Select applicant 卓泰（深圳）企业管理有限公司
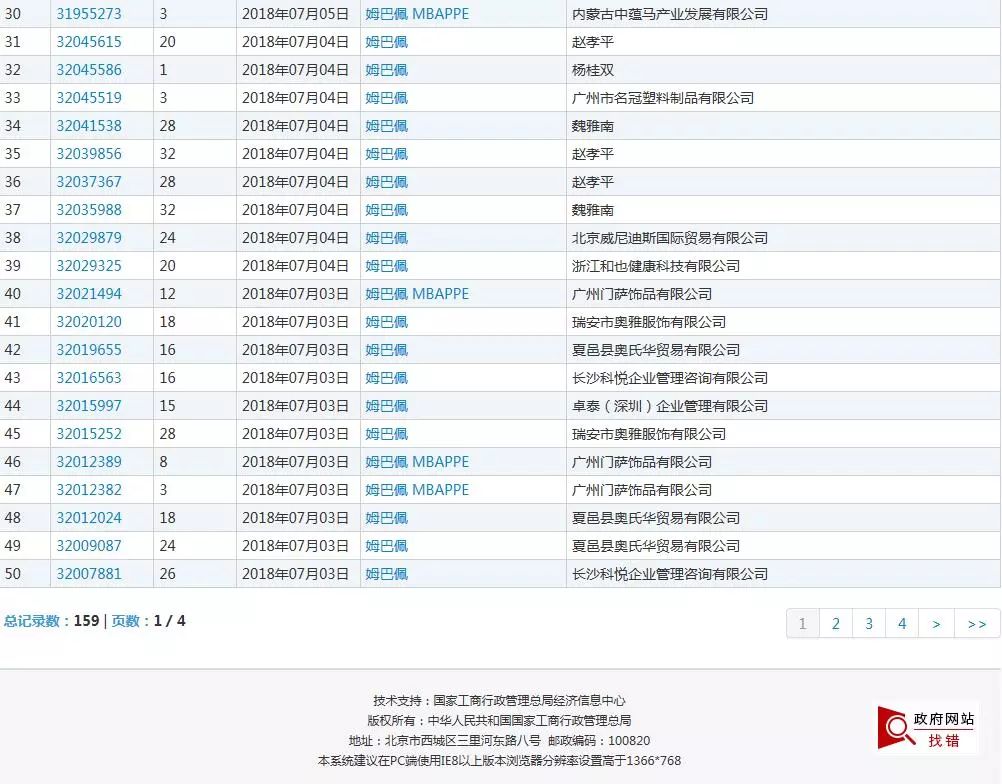 click(x=670, y=406)
